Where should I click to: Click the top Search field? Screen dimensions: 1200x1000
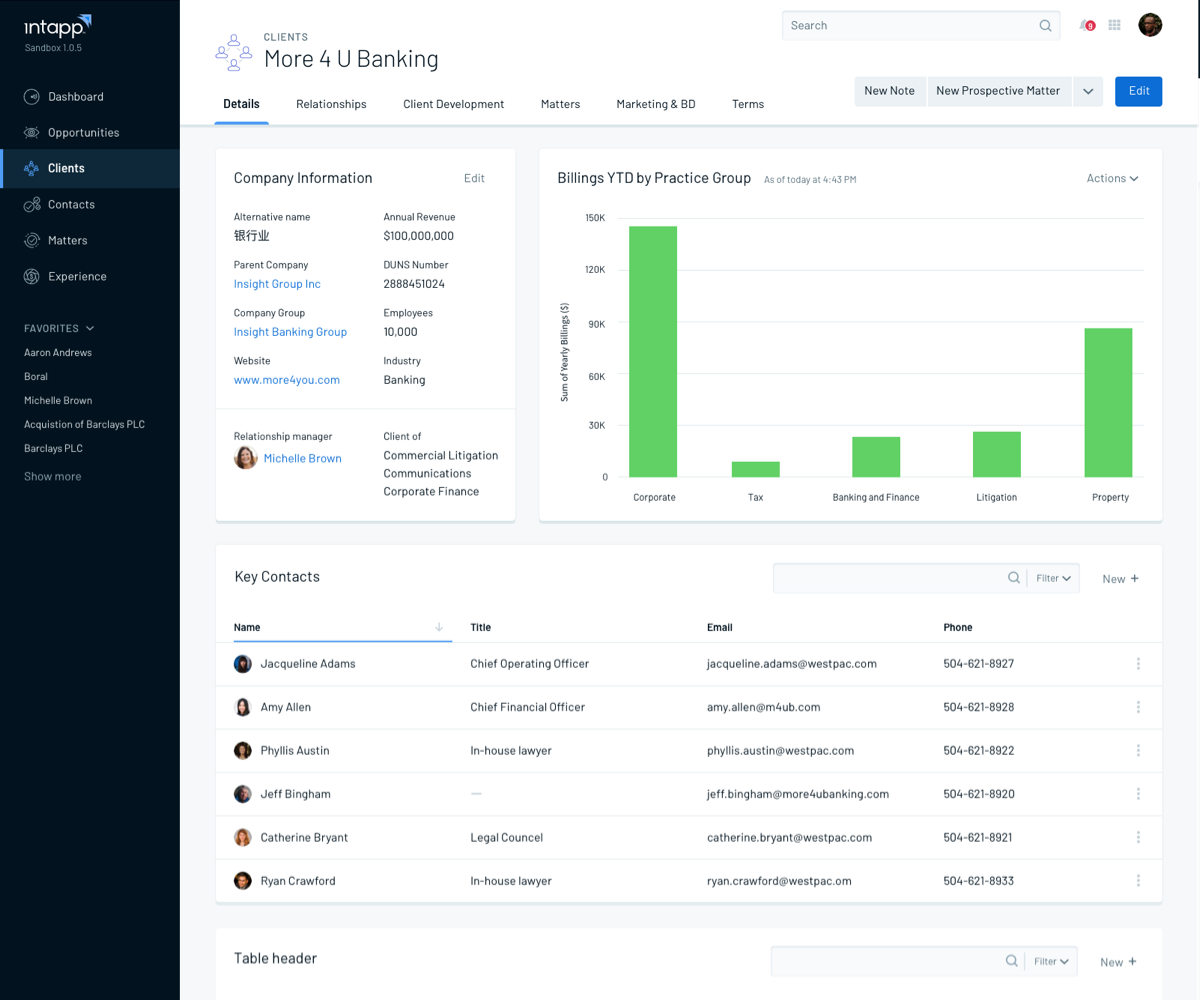920,26
